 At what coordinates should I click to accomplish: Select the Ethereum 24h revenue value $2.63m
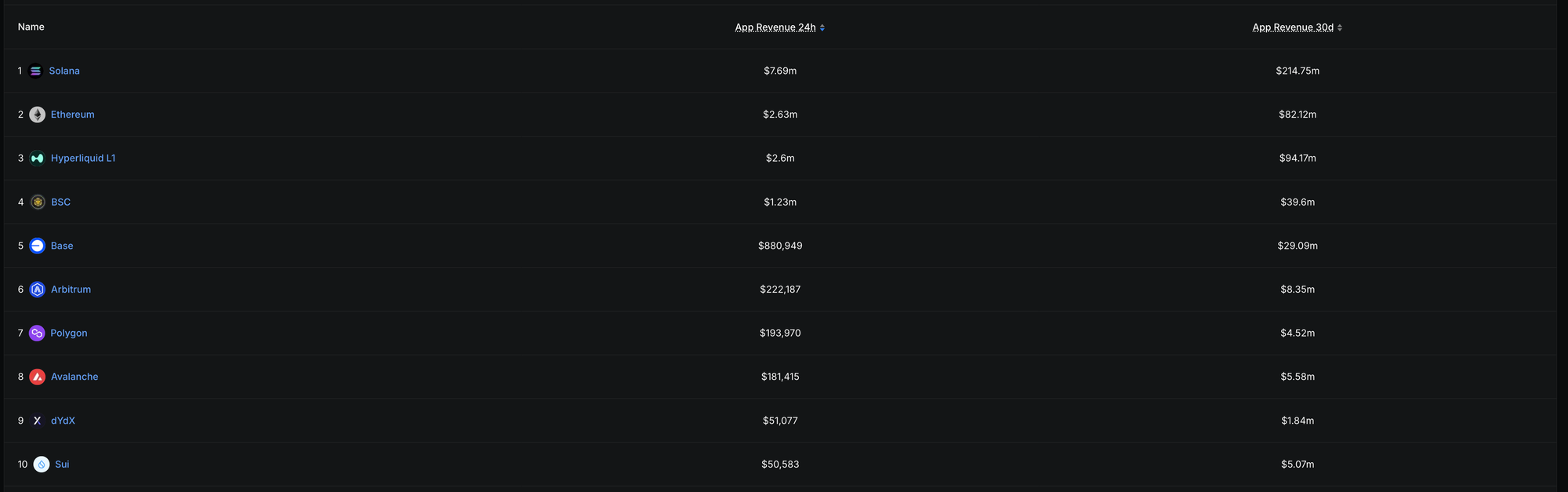(780, 115)
